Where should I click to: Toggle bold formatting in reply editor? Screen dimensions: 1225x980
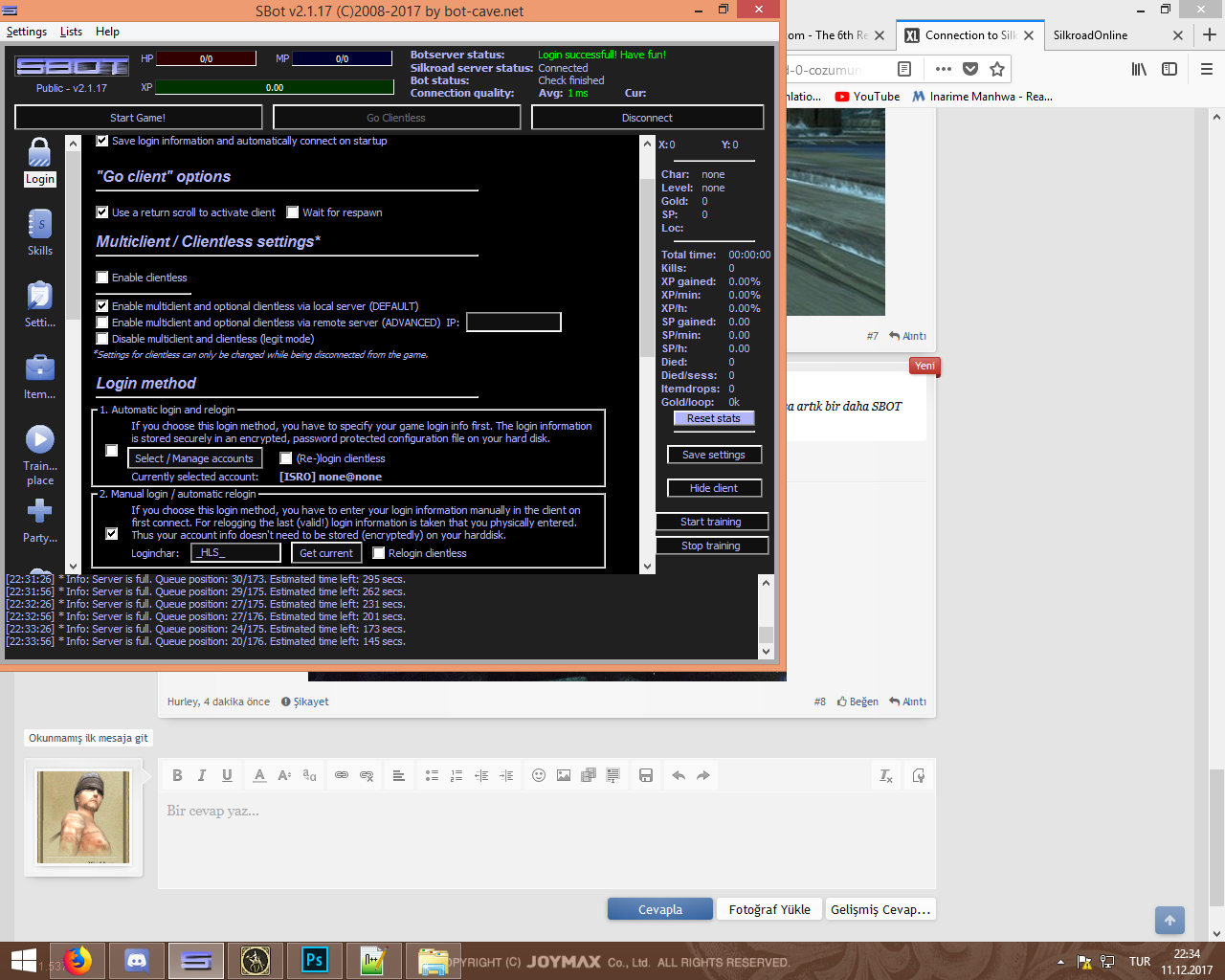[177, 775]
